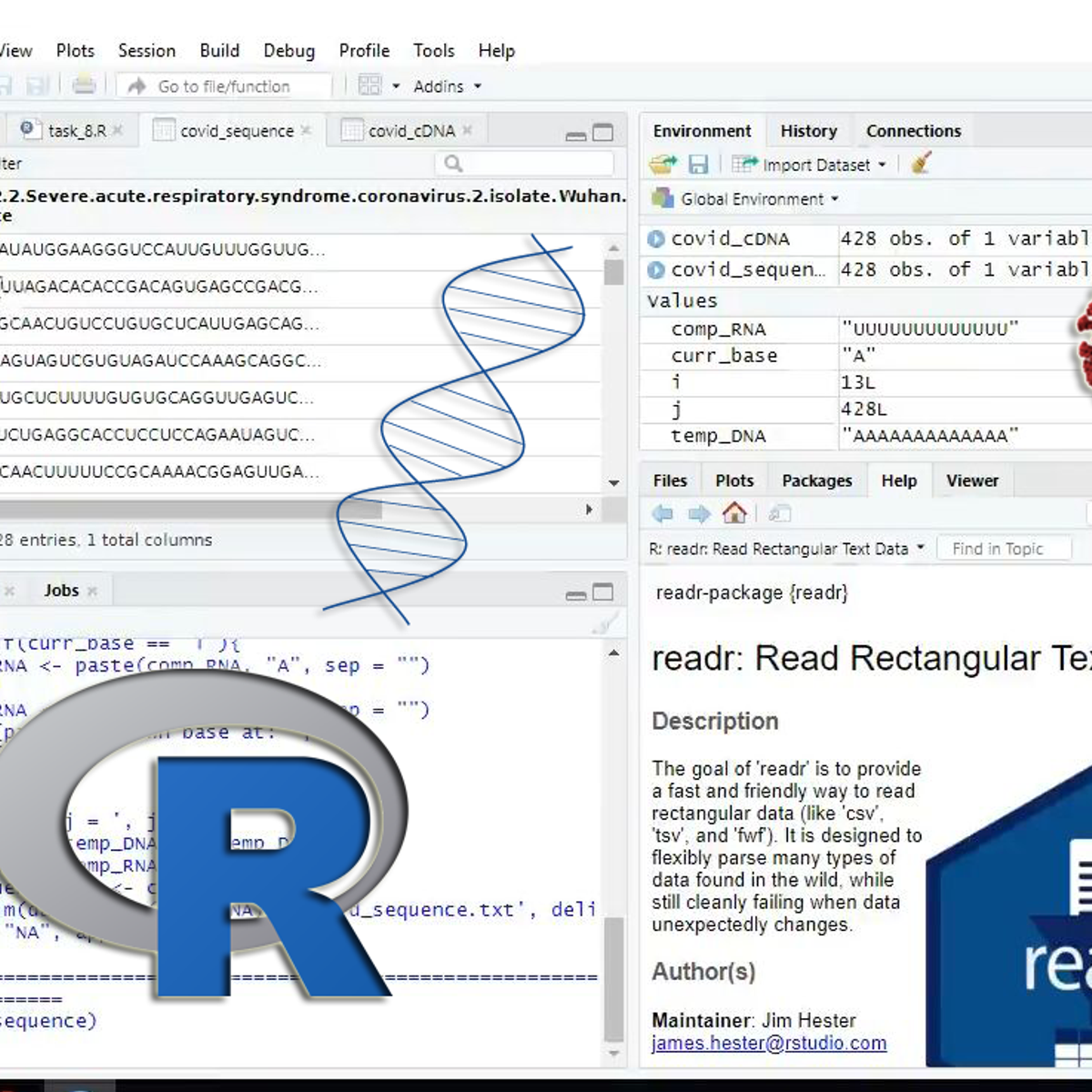
Task: Switch to the History tab
Action: pyautogui.click(x=808, y=131)
